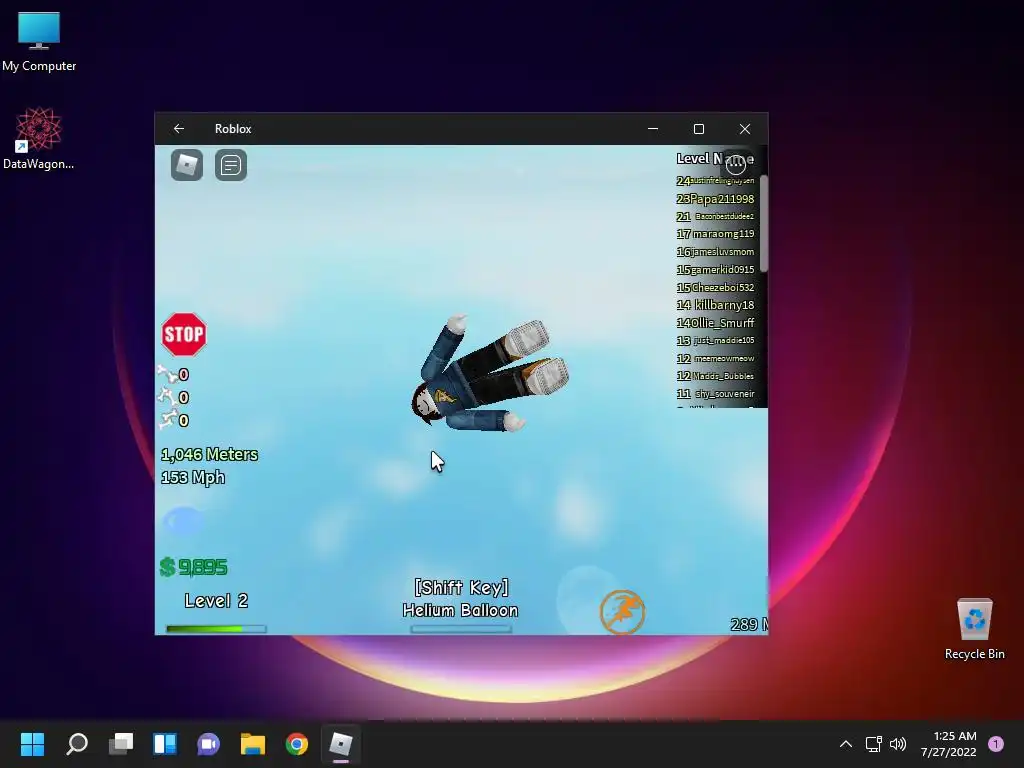Click the 1,046 Meters altitude readout
Viewport: 1024px width, 768px height.
209,455
